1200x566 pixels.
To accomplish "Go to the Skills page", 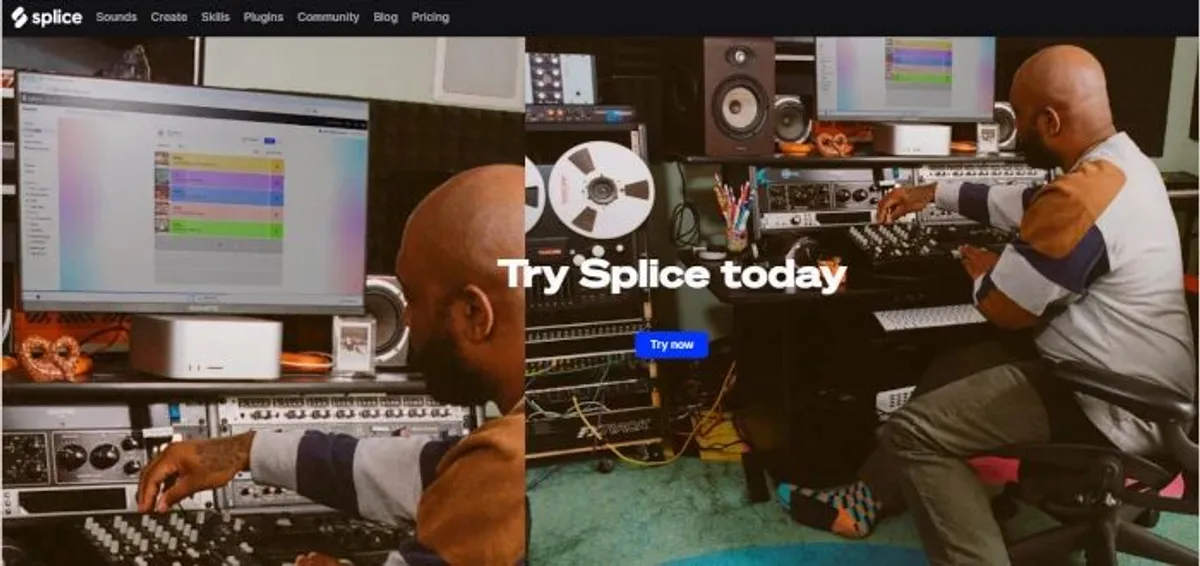I will 215,17.
